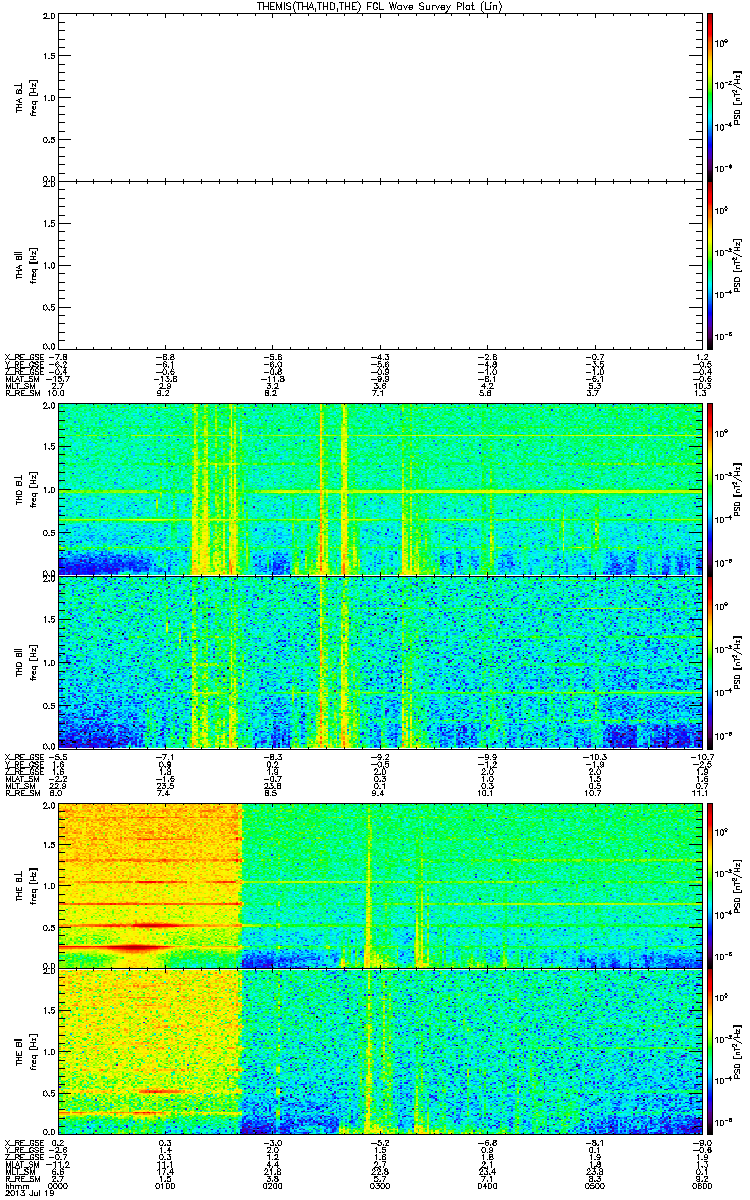Click the THA B⊥ freq axis label
This screenshot has height=1200, width=750.
pos(26,96)
